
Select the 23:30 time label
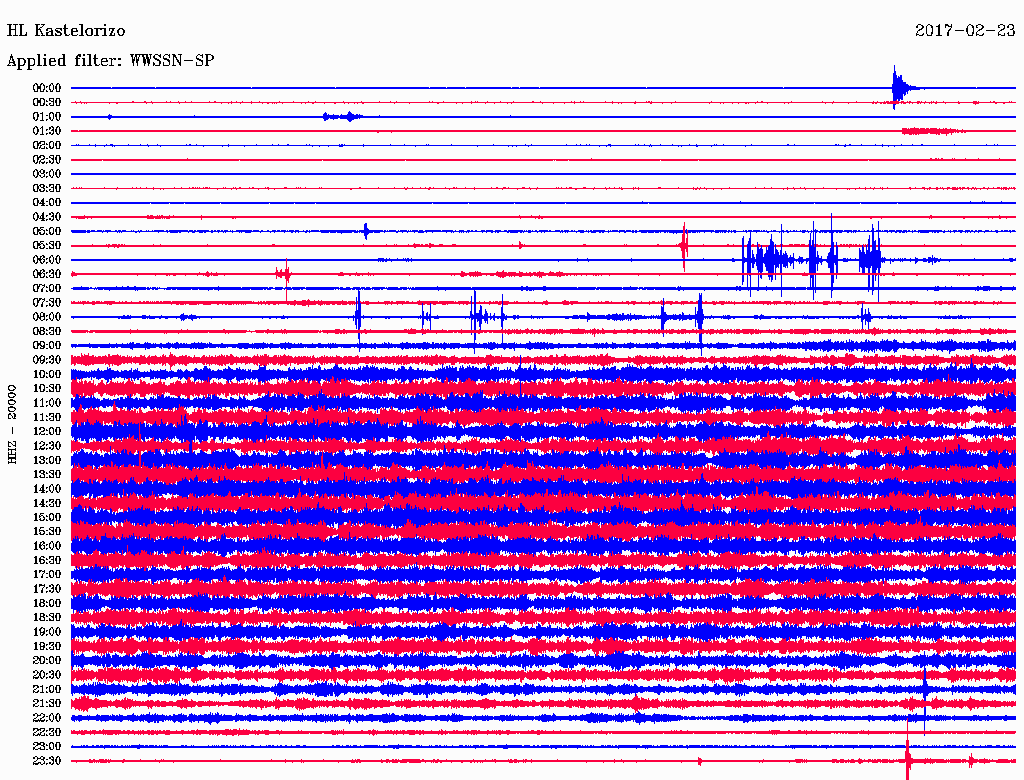pos(47,760)
